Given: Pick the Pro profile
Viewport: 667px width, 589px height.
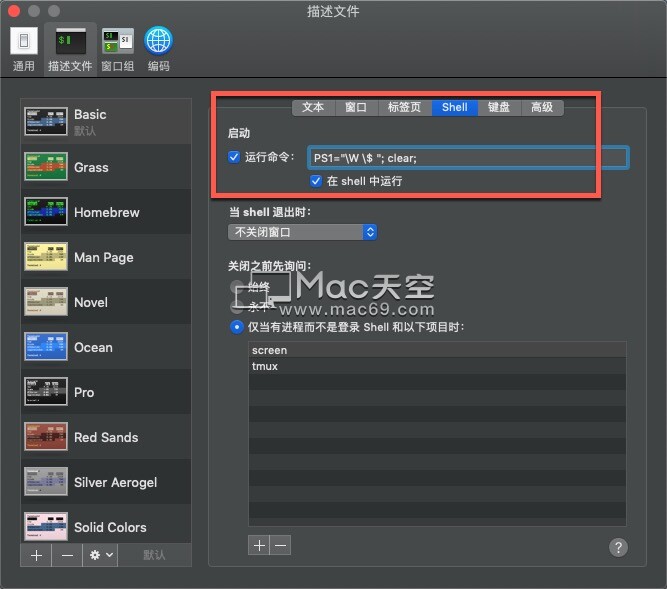Looking at the screenshot, I should point(105,392).
